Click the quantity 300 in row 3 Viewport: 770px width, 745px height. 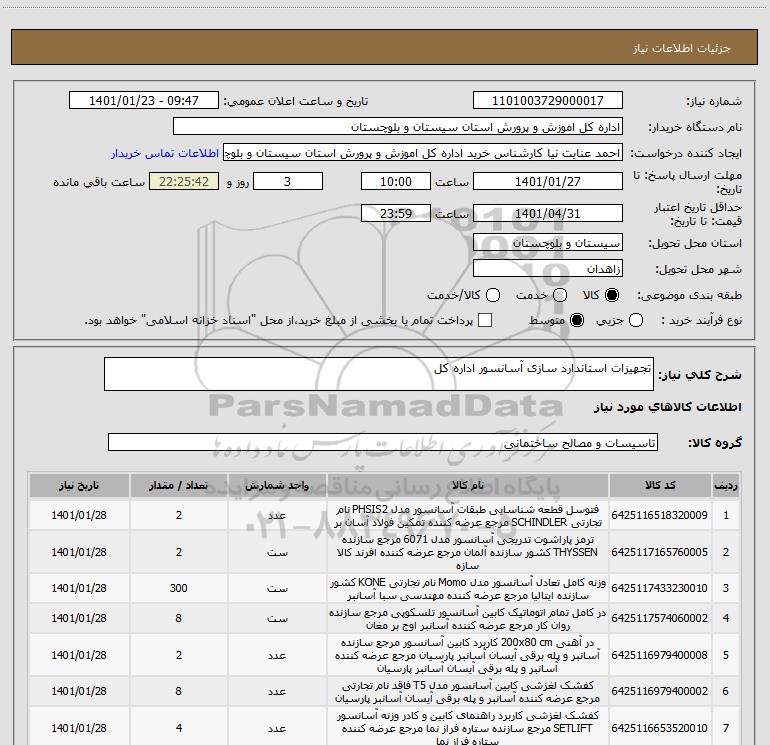(x=178, y=588)
